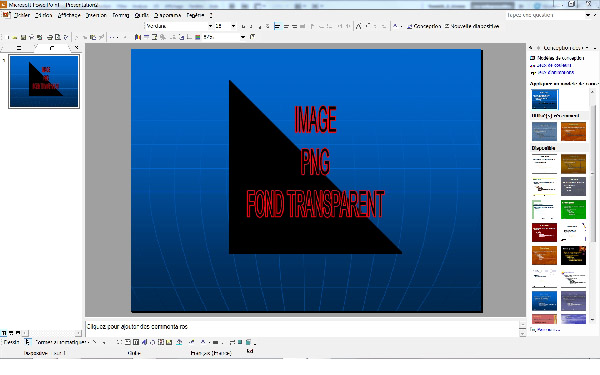Click the Paste icon in the standard toolbar

click(x=93, y=37)
